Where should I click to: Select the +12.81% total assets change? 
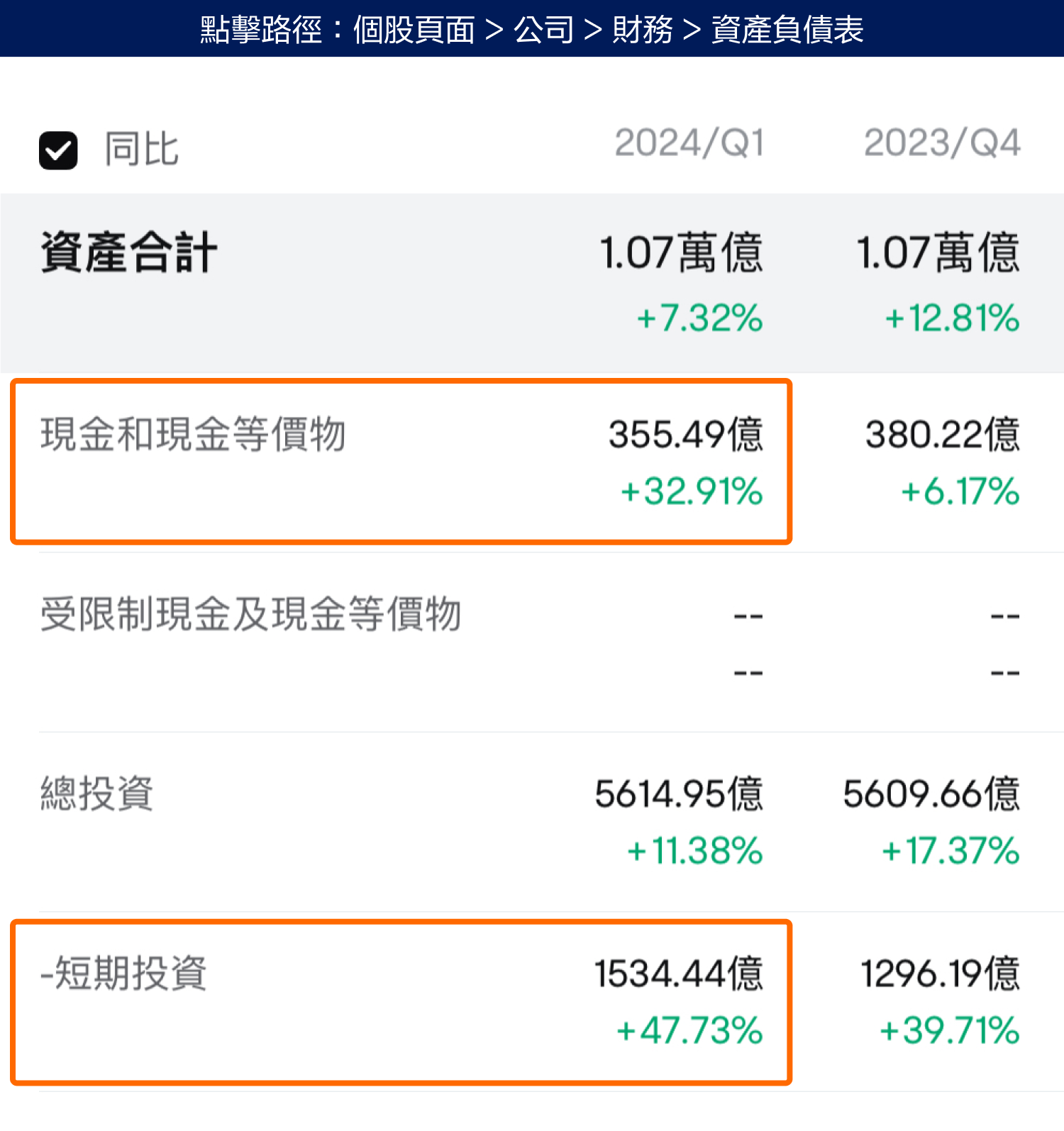[x=952, y=318]
